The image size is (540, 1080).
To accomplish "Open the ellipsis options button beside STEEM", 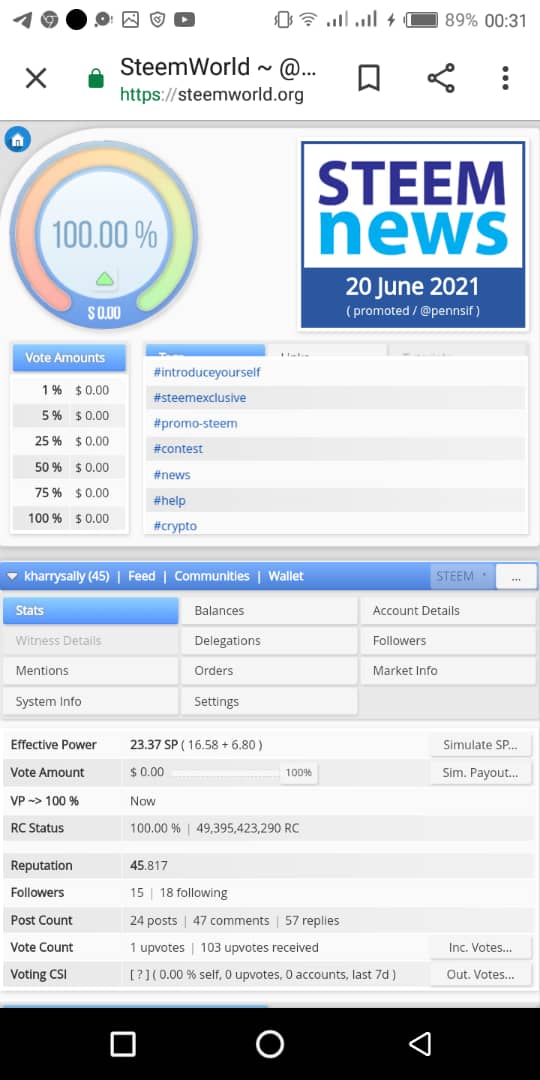I will (x=516, y=577).
